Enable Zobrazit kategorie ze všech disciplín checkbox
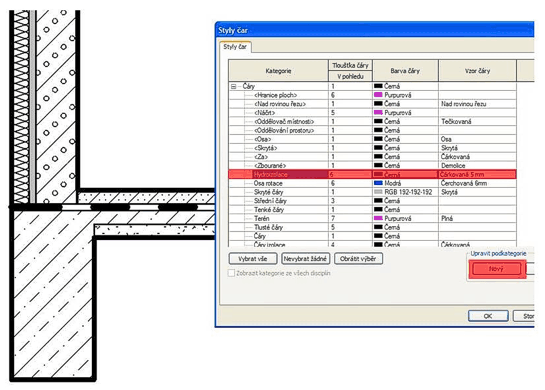Image resolution: width=545 pixels, height=390 pixels. pos(231,273)
